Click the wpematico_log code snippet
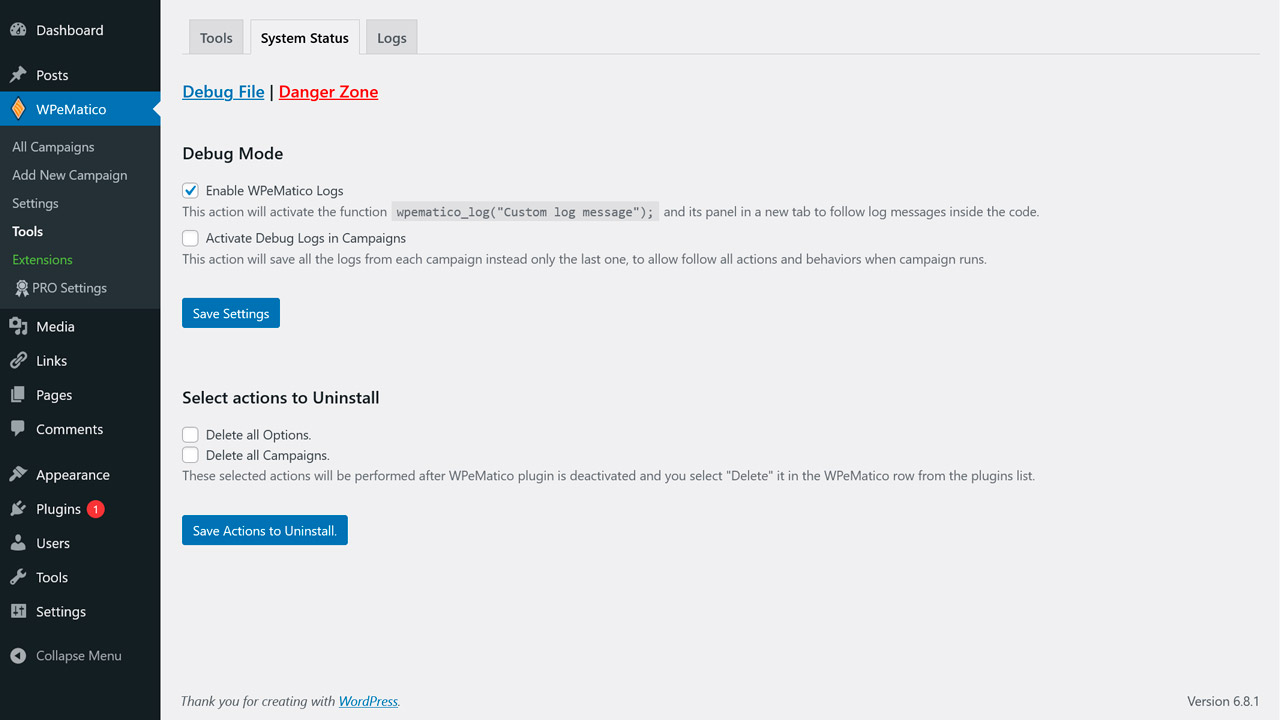1280x720 pixels. pyautogui.click(x=525, y=212)
